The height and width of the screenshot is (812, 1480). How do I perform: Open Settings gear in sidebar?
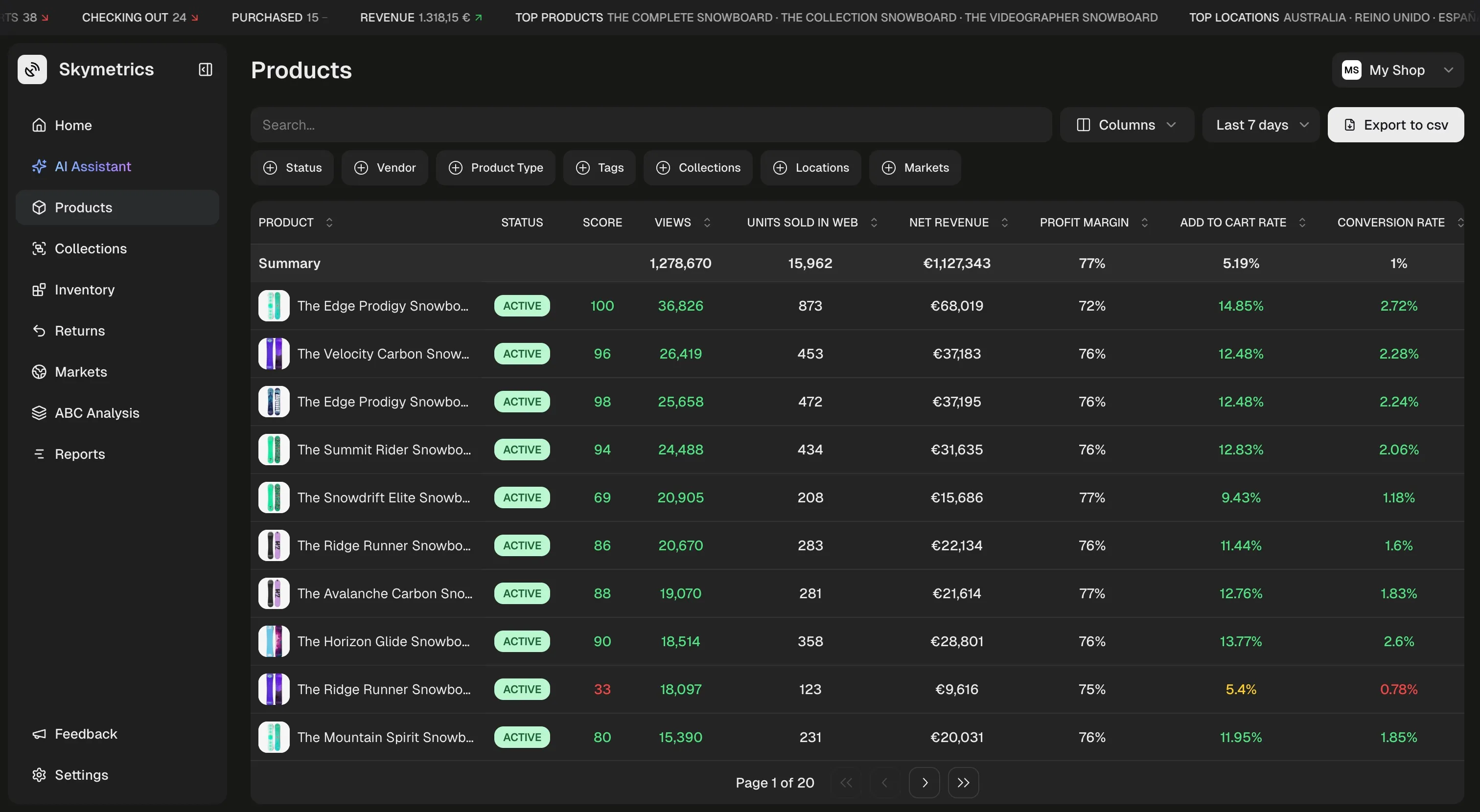point(39,775)
